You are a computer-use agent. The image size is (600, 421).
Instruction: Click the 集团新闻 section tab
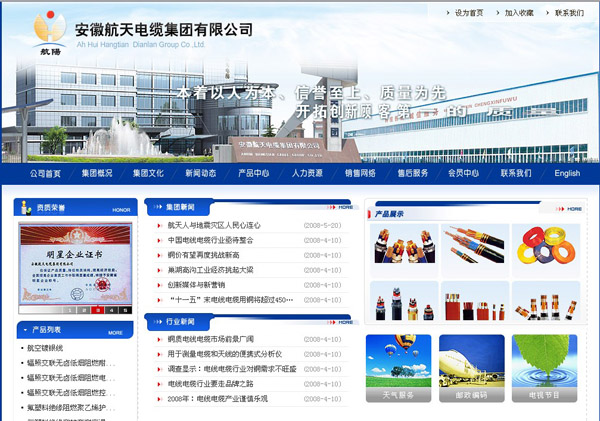coord(178,207)
